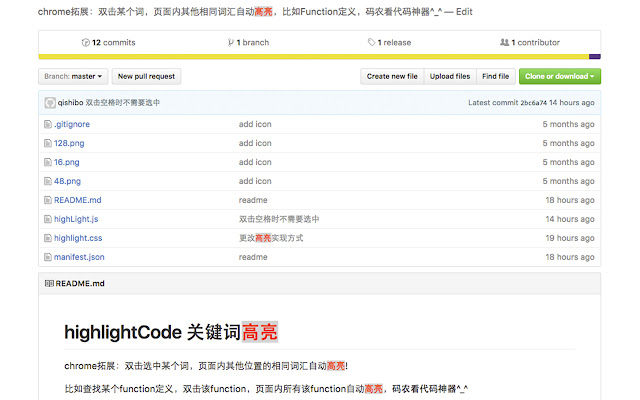Click qishibo's avatar thumbnail

pos(50,103)
